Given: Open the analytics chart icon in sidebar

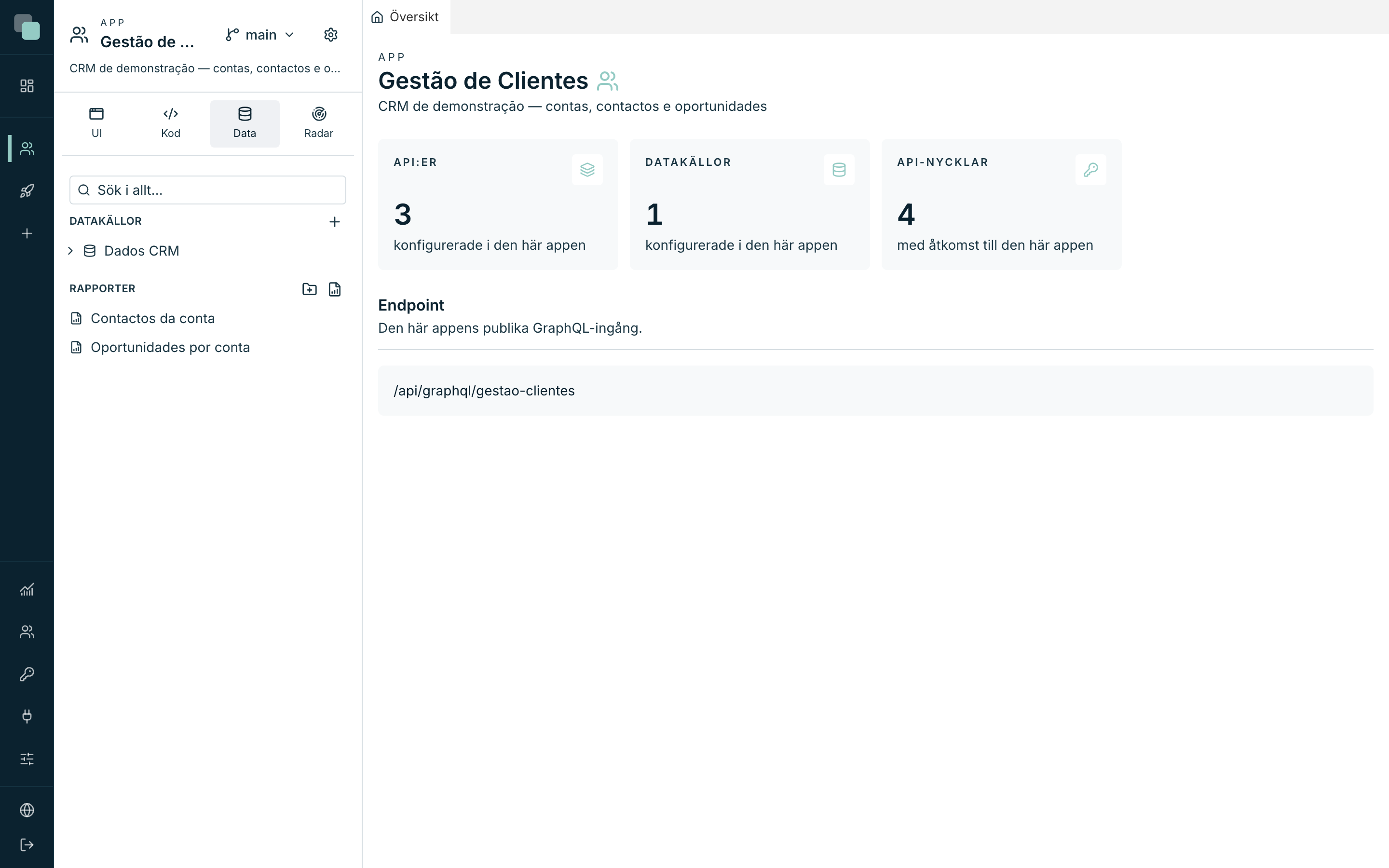Looking at the screenshot, I should (27, 590).
